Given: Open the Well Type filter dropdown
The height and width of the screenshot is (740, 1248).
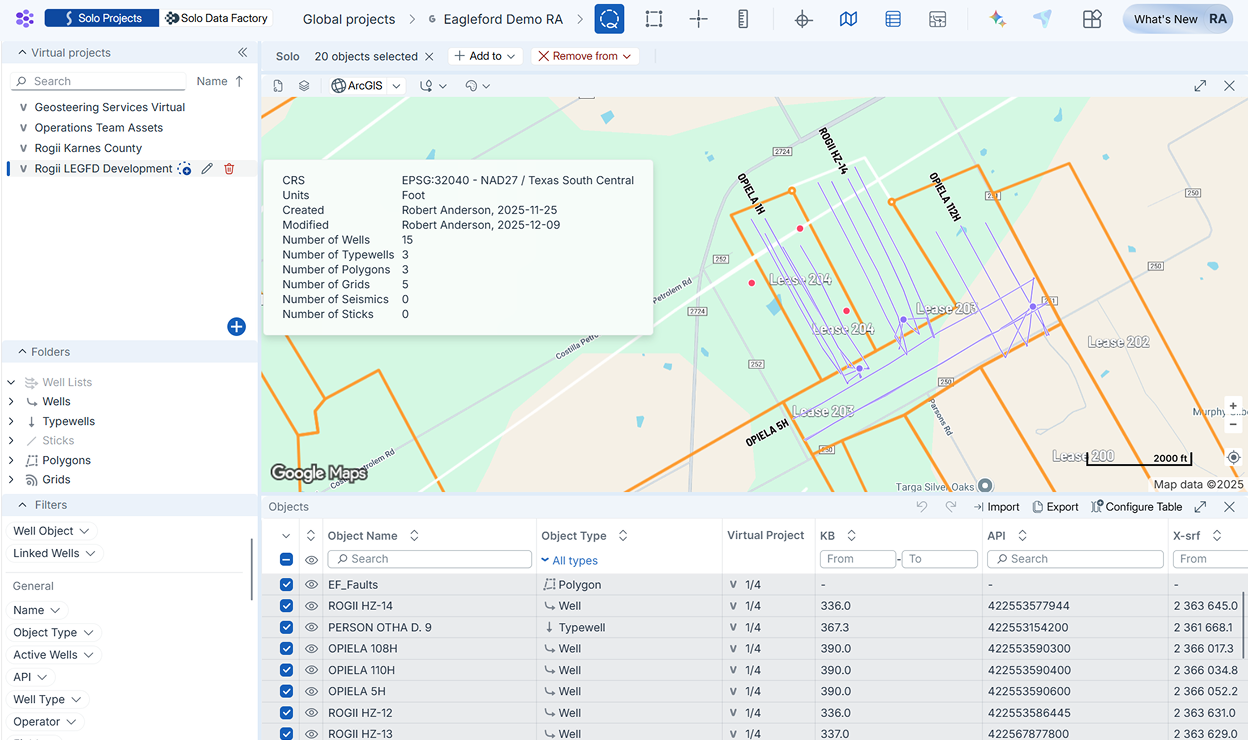Looking at the screenshot, I should [48, 700].
